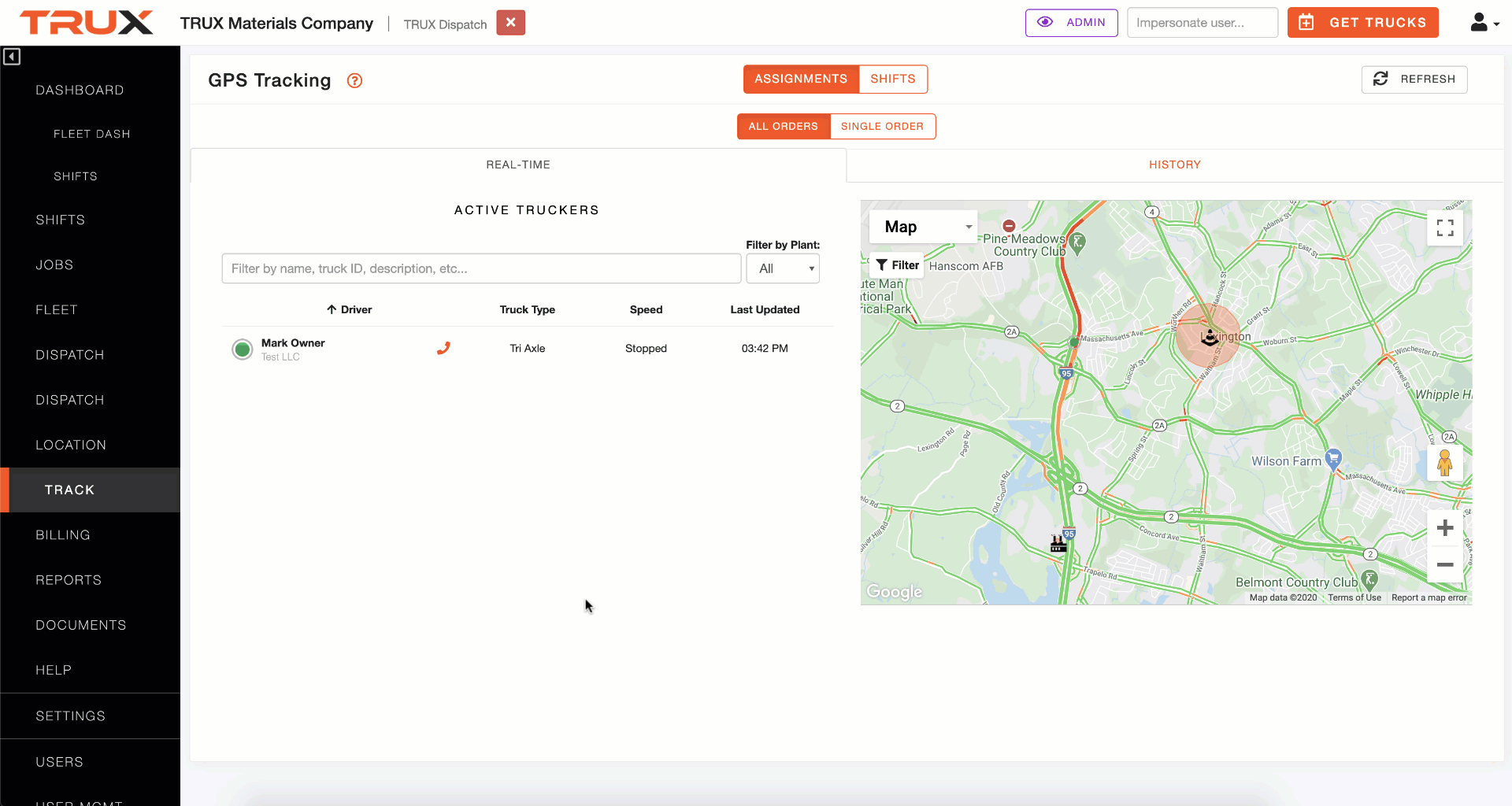This screenshot has width=1512, height=806.
Task: Open DOCUMENTS in sidebar
Action: point(81,625)
